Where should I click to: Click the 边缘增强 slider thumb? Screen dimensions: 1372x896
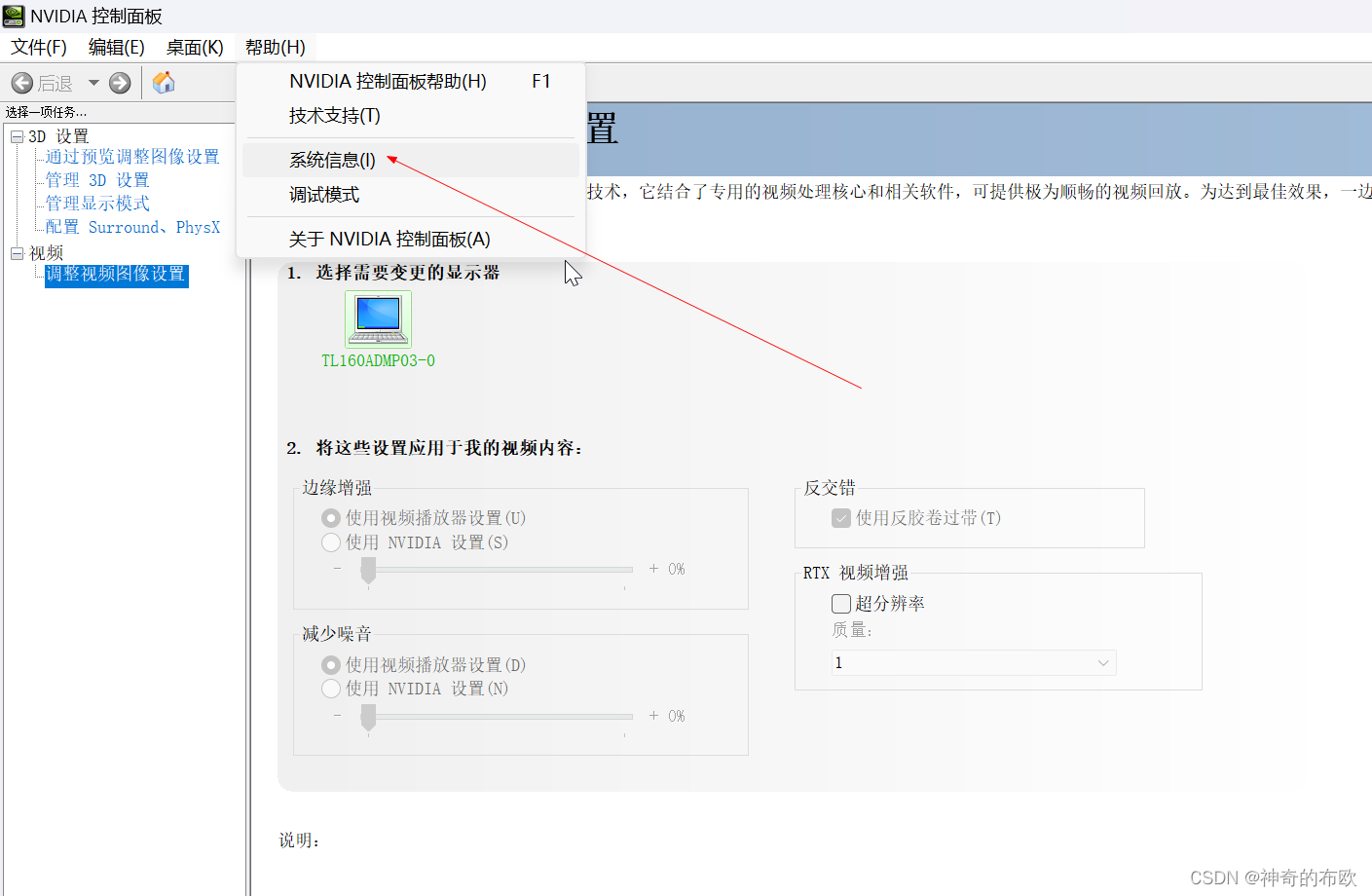pyautogui.click(x=368, y=571)
